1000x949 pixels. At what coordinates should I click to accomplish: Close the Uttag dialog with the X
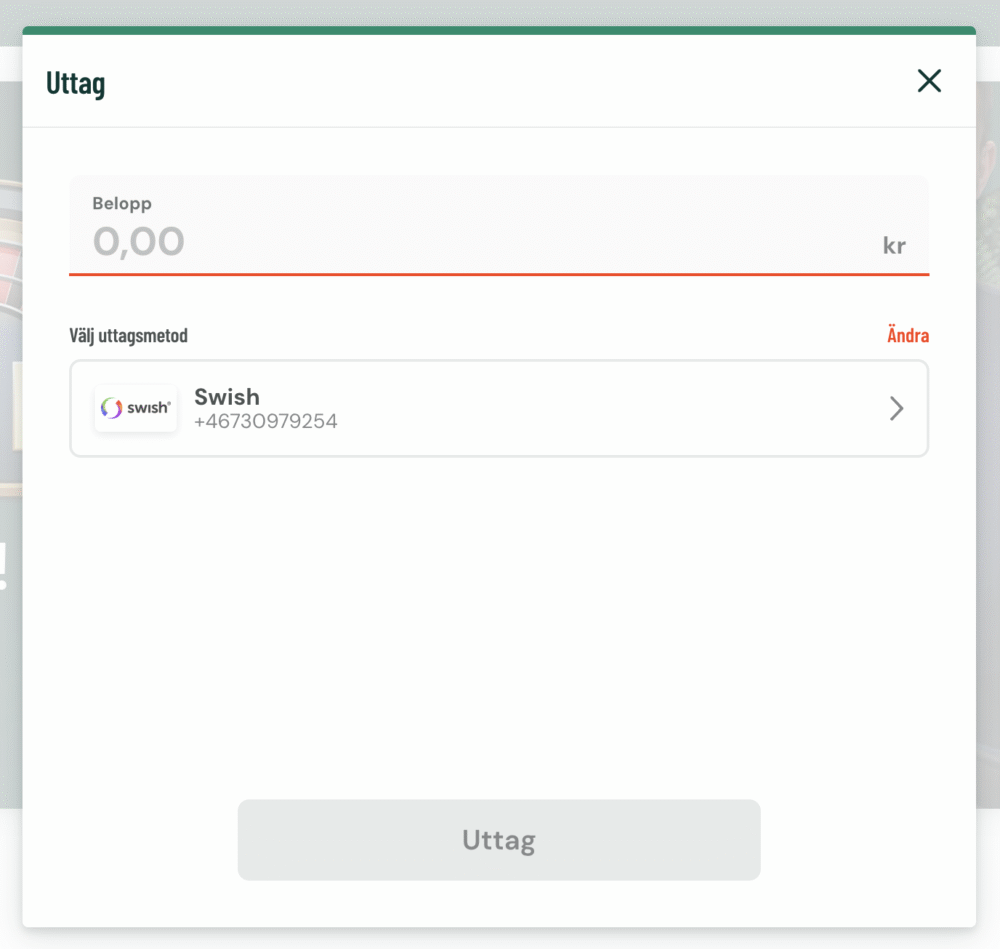click(929, 81)
